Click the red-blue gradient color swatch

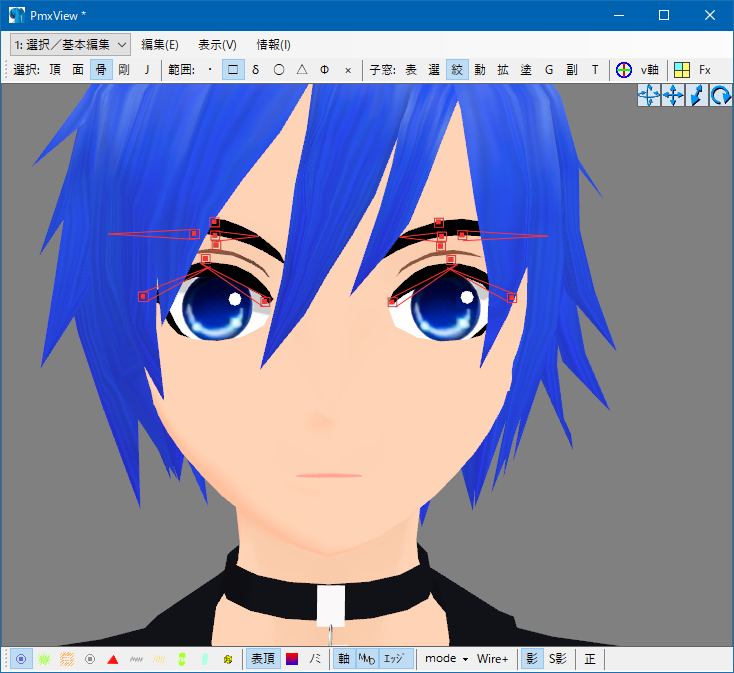click(x=292, y=659)
